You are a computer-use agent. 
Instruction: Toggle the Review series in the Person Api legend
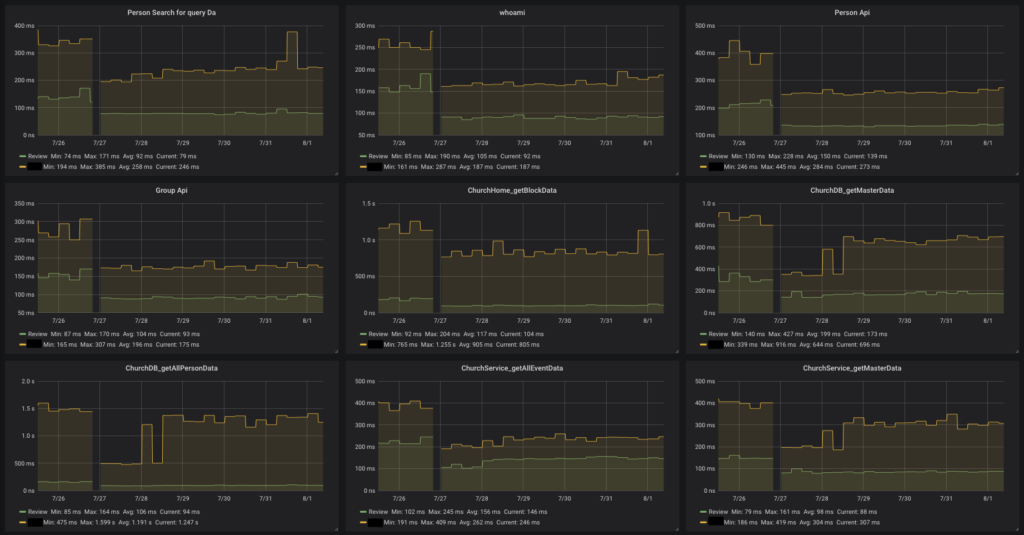tap(718, 156)
